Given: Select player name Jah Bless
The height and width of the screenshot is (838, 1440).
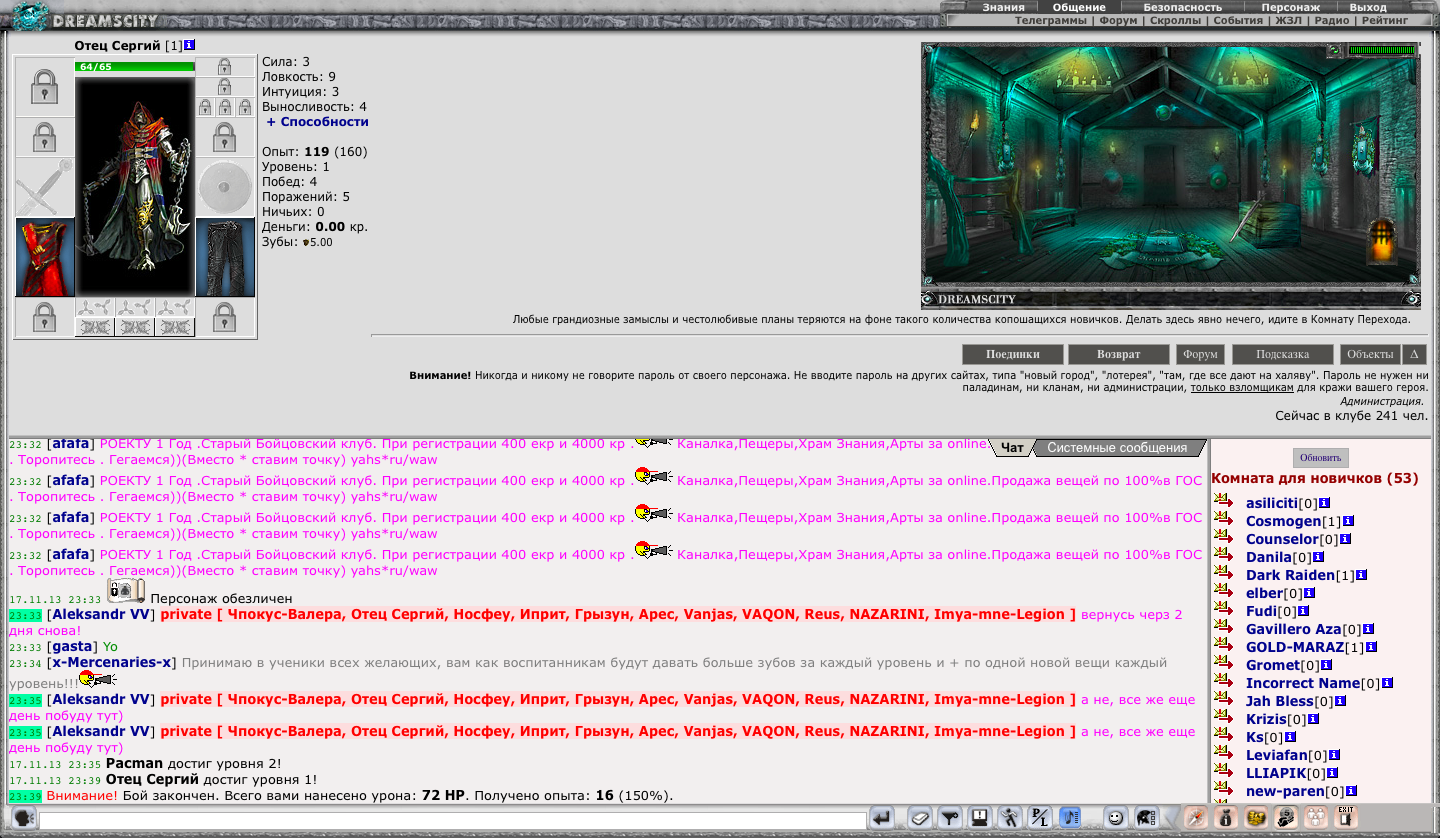Looking at the screenshot, I should [1279, 701].
